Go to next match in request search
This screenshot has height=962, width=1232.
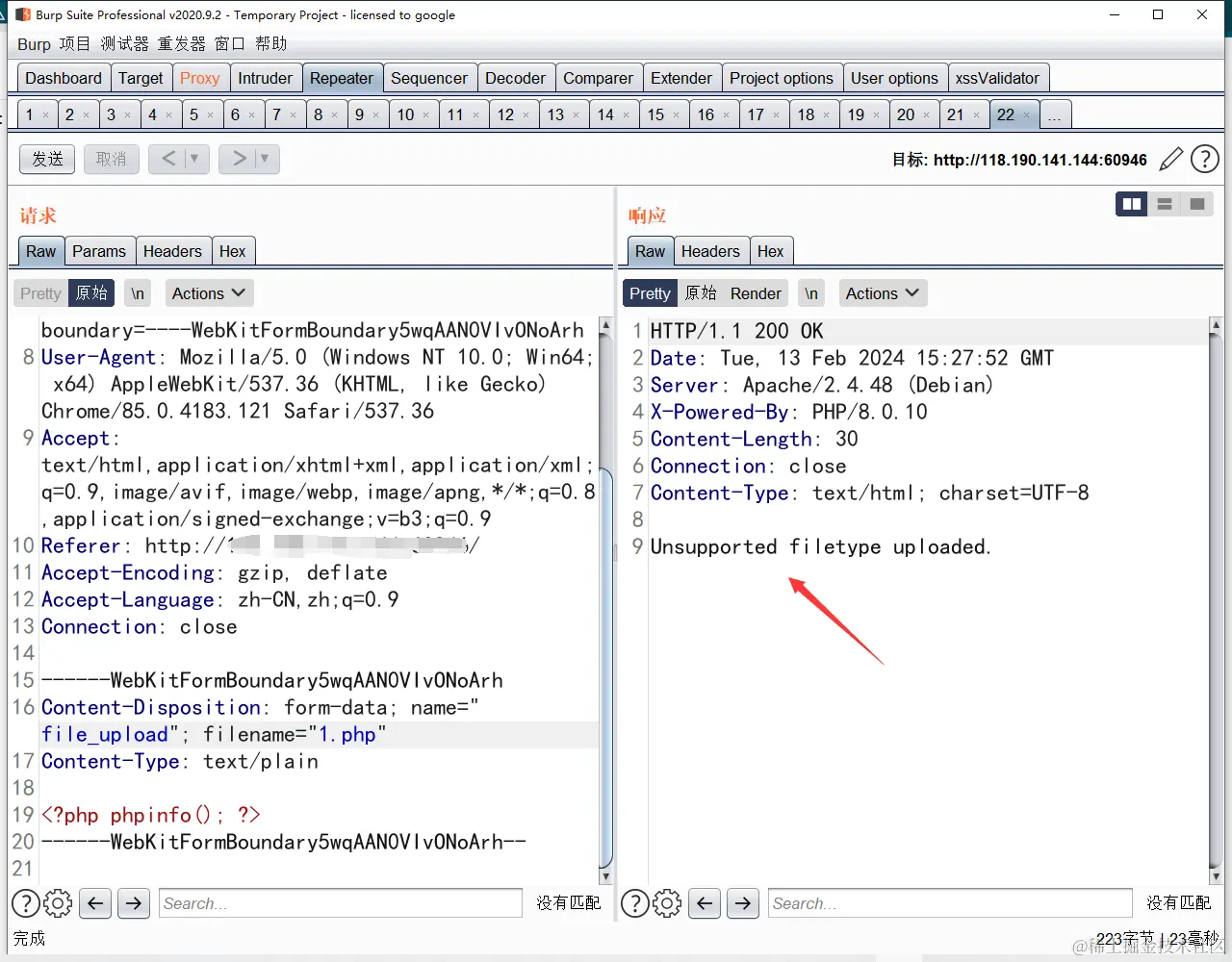pos(134,903)
